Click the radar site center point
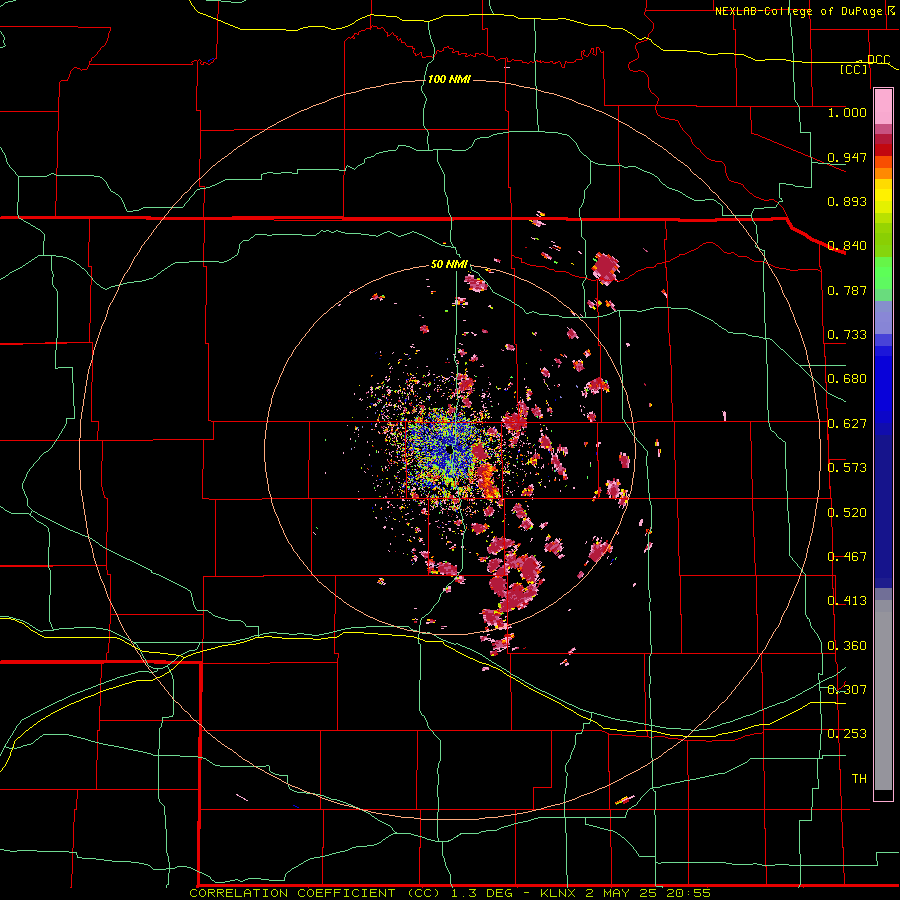The height and width of the screenshot is (900, 900). click(449, 449)
